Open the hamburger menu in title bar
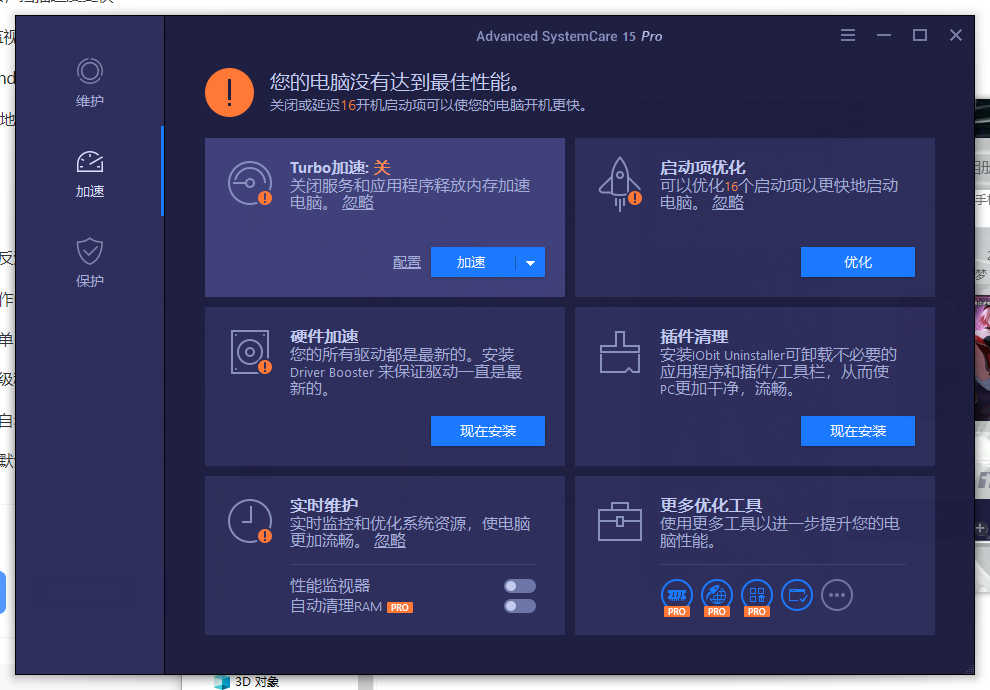 848,36
